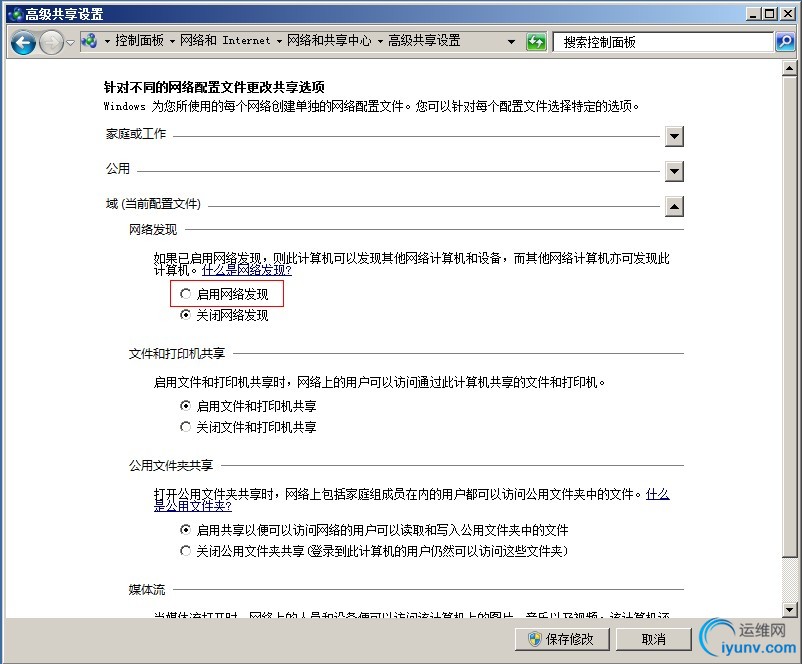Click the search magnifier icon

(x=785, y=41)
